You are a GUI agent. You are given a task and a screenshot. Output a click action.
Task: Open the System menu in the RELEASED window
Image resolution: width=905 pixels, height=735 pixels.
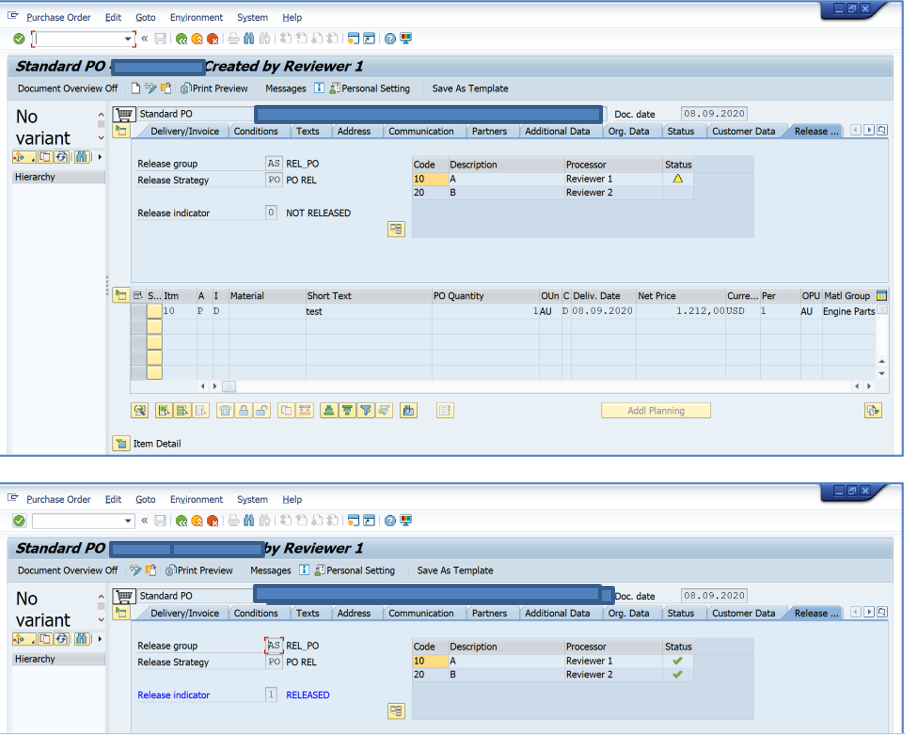coord(252,499)
